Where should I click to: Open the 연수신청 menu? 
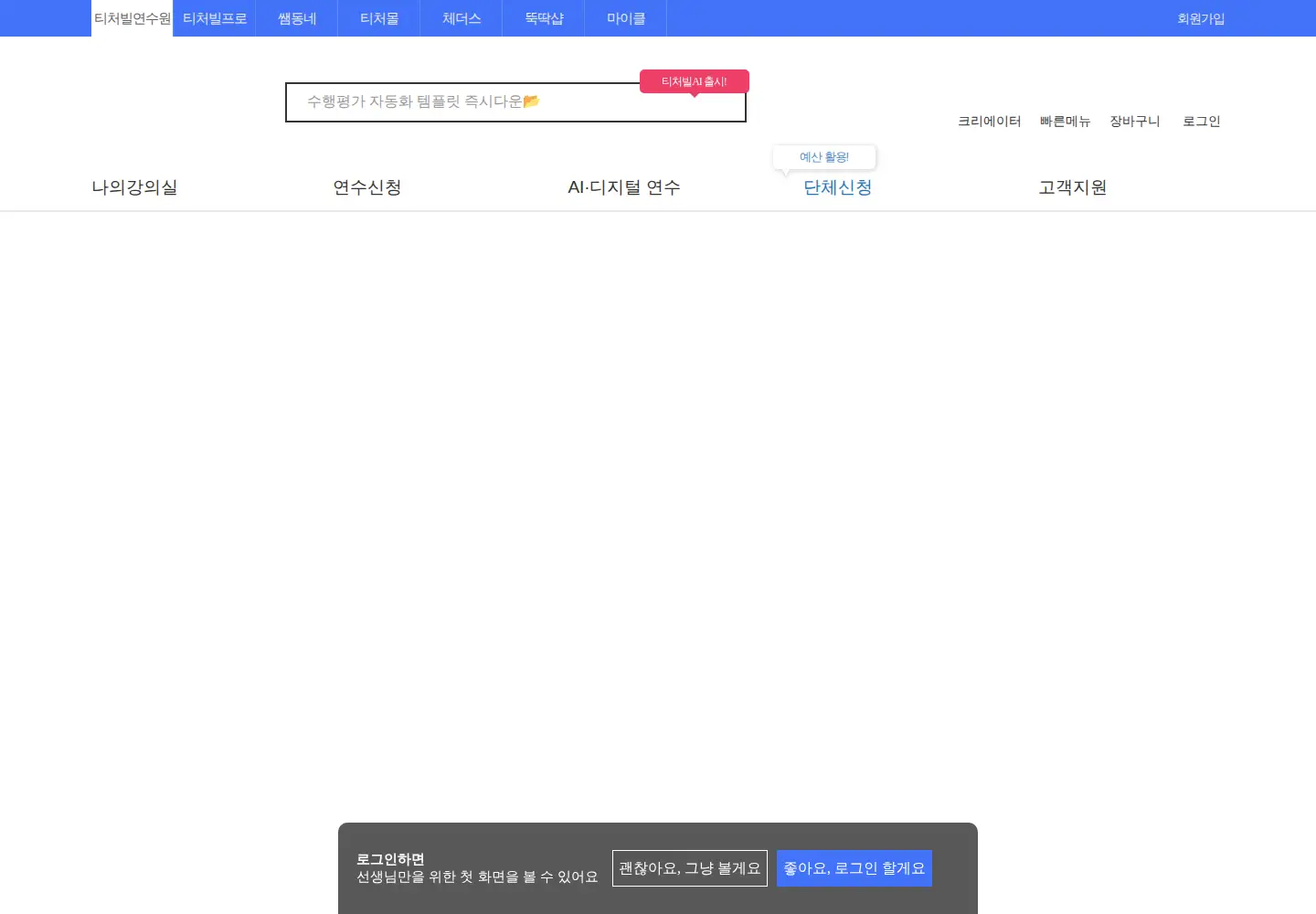coord(367,187)
